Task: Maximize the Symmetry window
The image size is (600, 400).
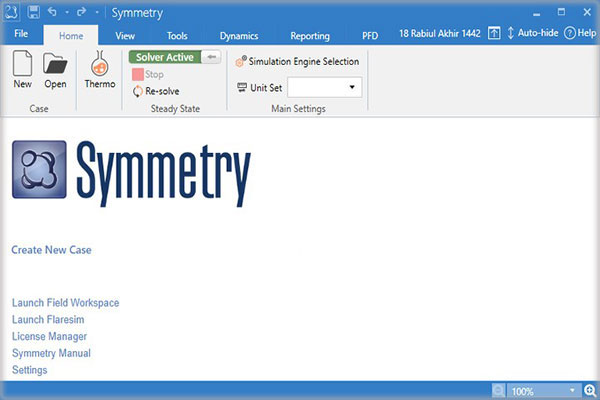Action: 561,12
